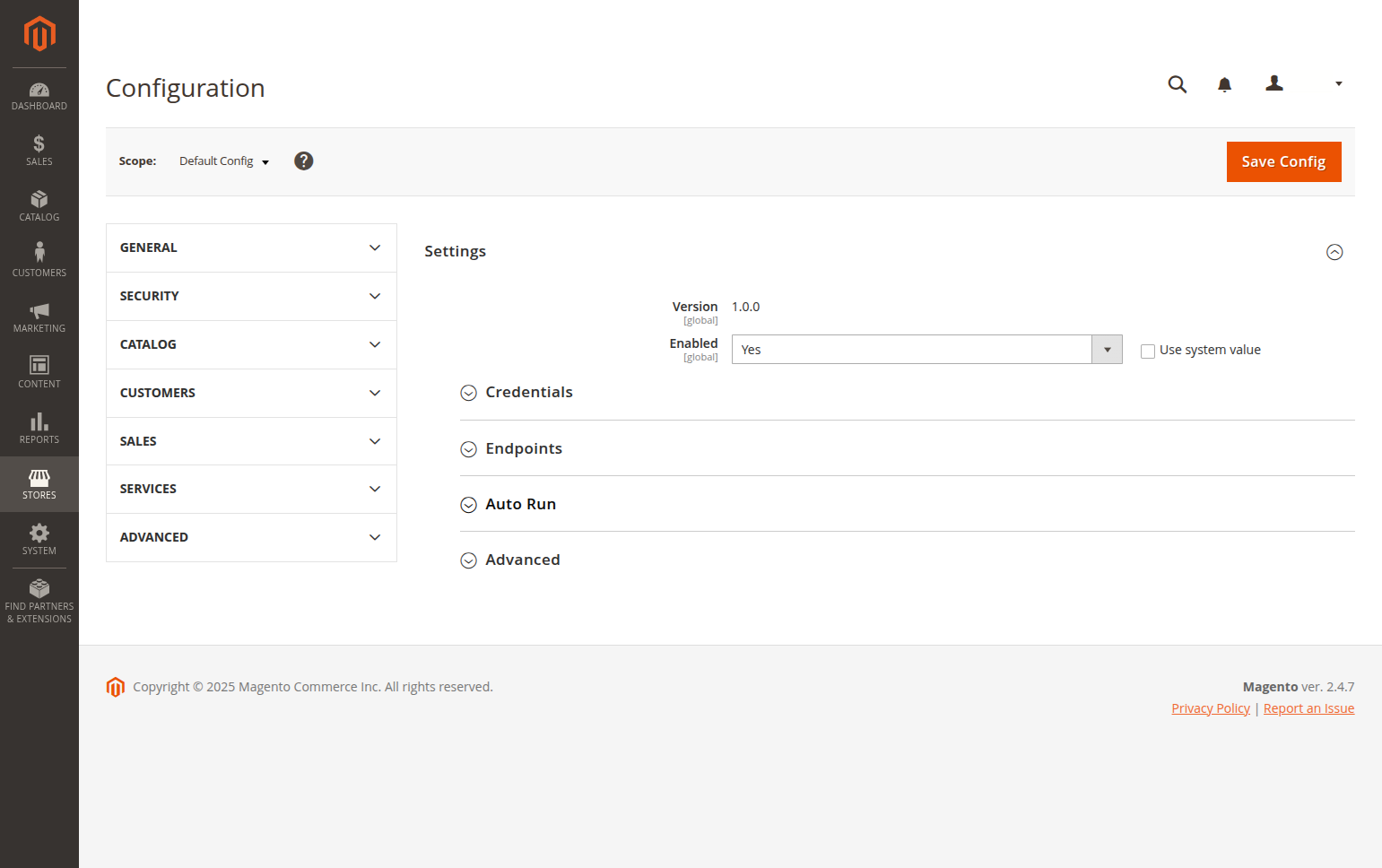
Task: Open the Report an Issue link
Action: (1308, 708)
